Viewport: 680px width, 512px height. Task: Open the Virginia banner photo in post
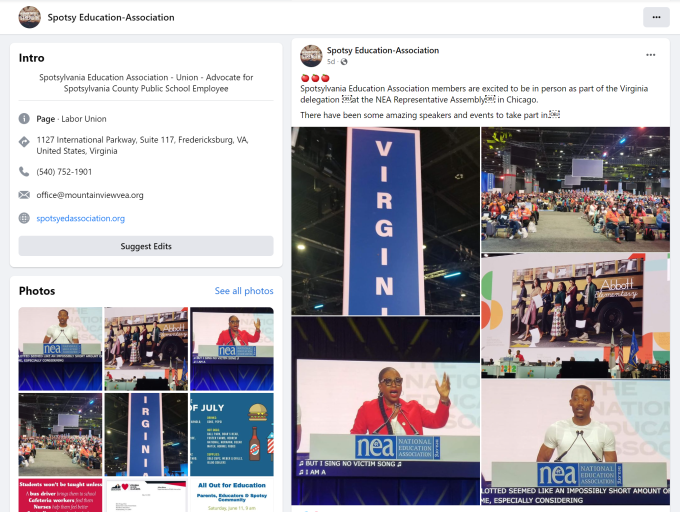coord(386,221)
